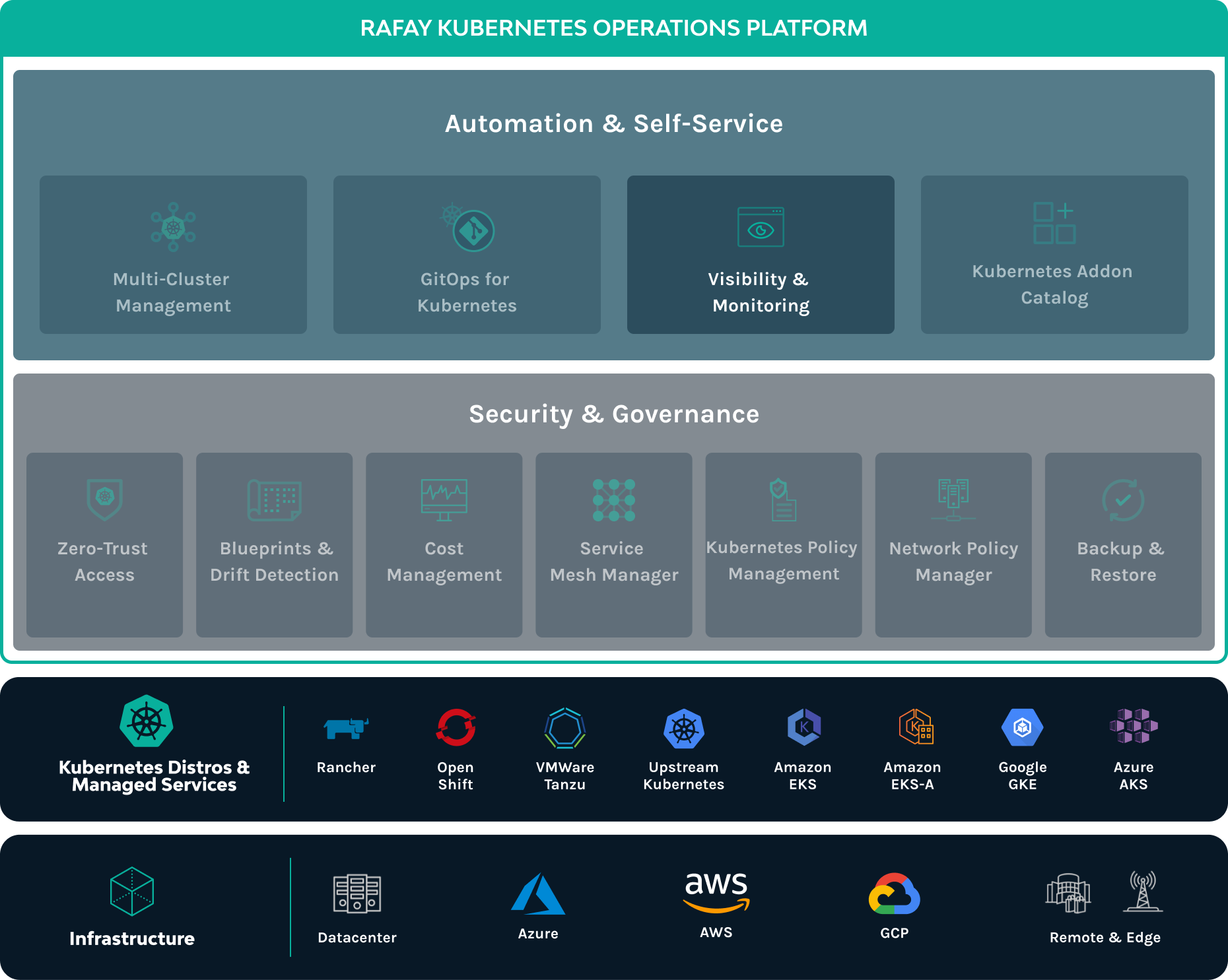Click the Datacenter text label

click(357, 938)
